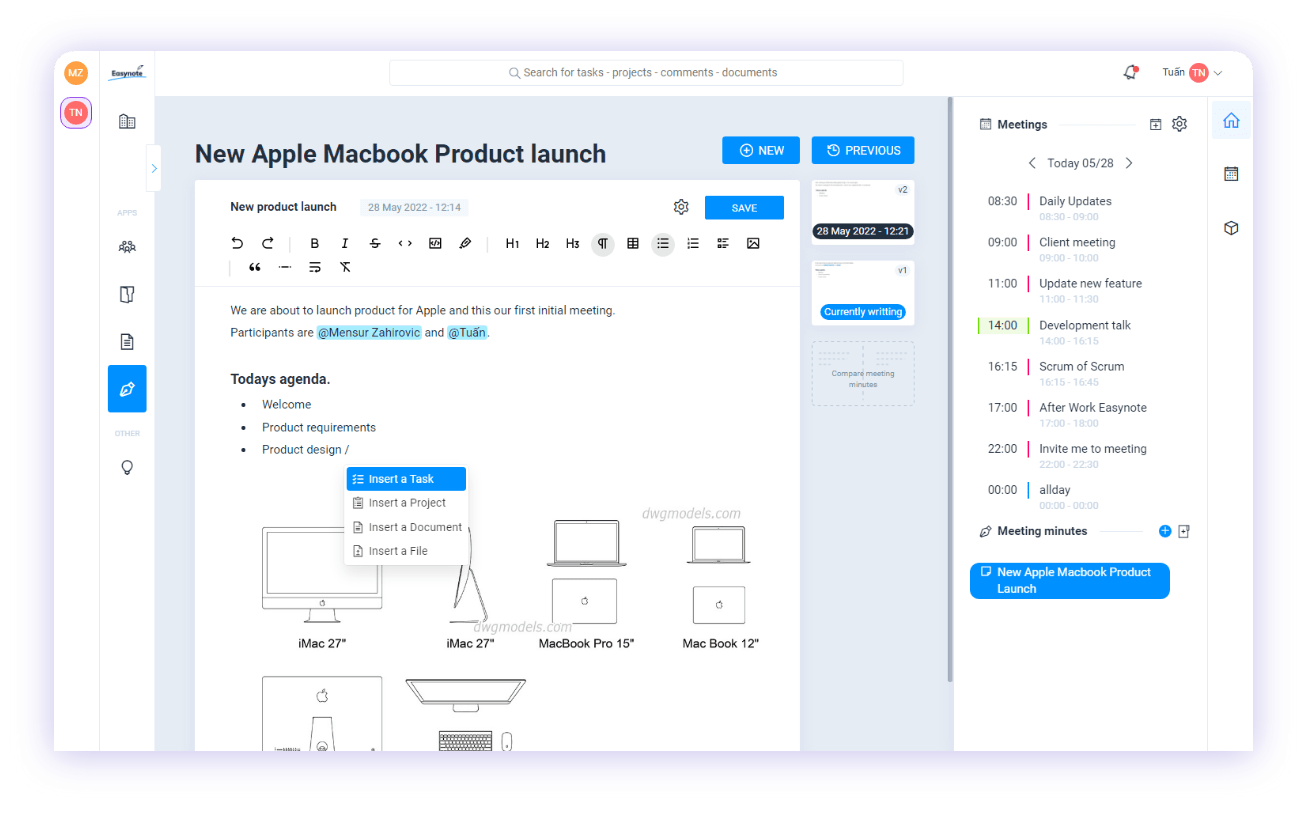Open Meetings panel settings gear
Image resolution: width=1307 pixels, height=840 pixels.
coord(1180,124)
